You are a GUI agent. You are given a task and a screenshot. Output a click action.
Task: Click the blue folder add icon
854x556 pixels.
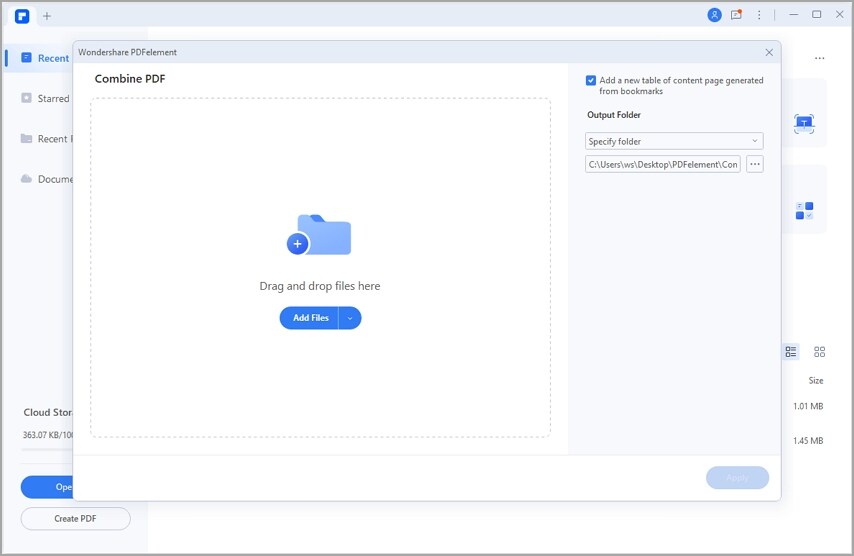[x=319, y=235]
